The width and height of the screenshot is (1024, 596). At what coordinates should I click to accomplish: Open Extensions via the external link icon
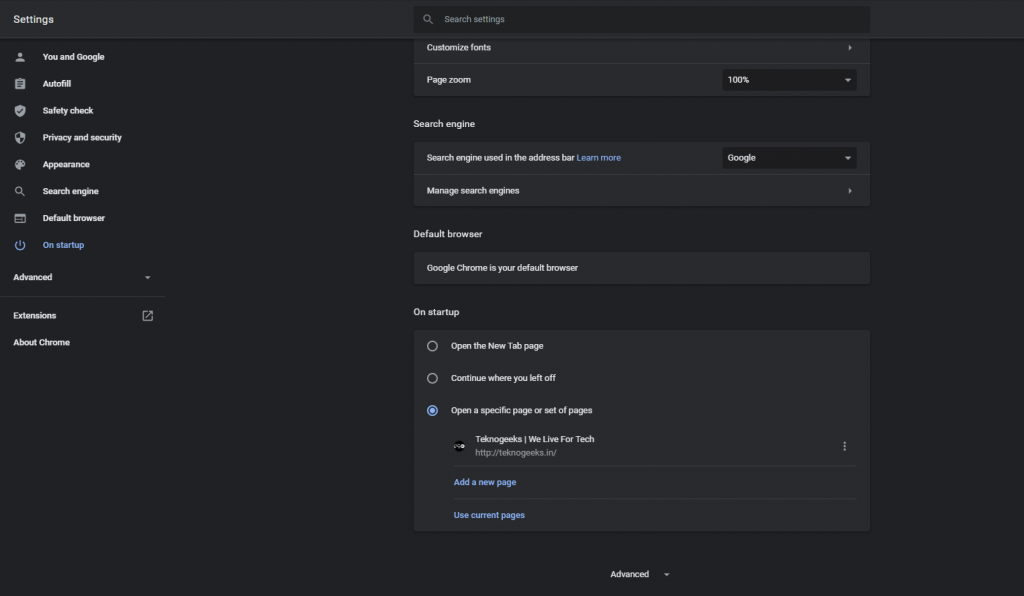click(x=148, y=316)
